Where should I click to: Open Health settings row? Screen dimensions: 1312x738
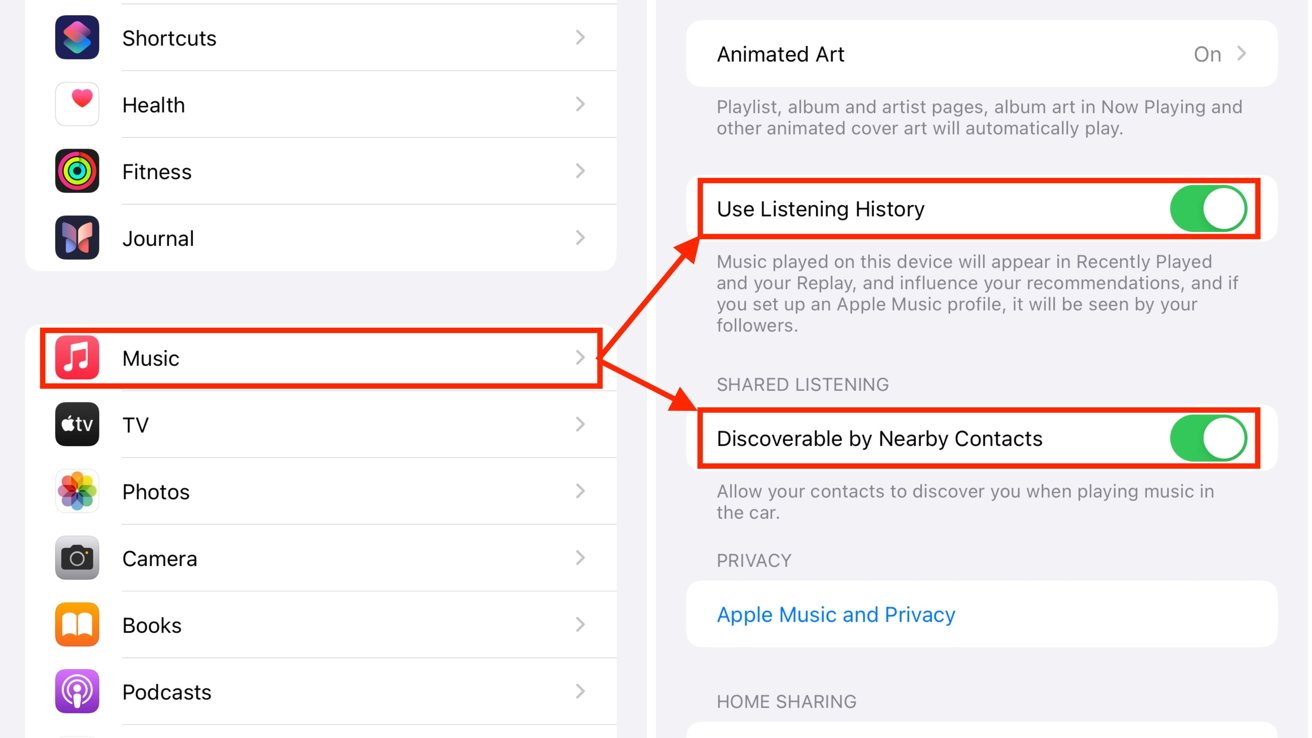[300, 104]
